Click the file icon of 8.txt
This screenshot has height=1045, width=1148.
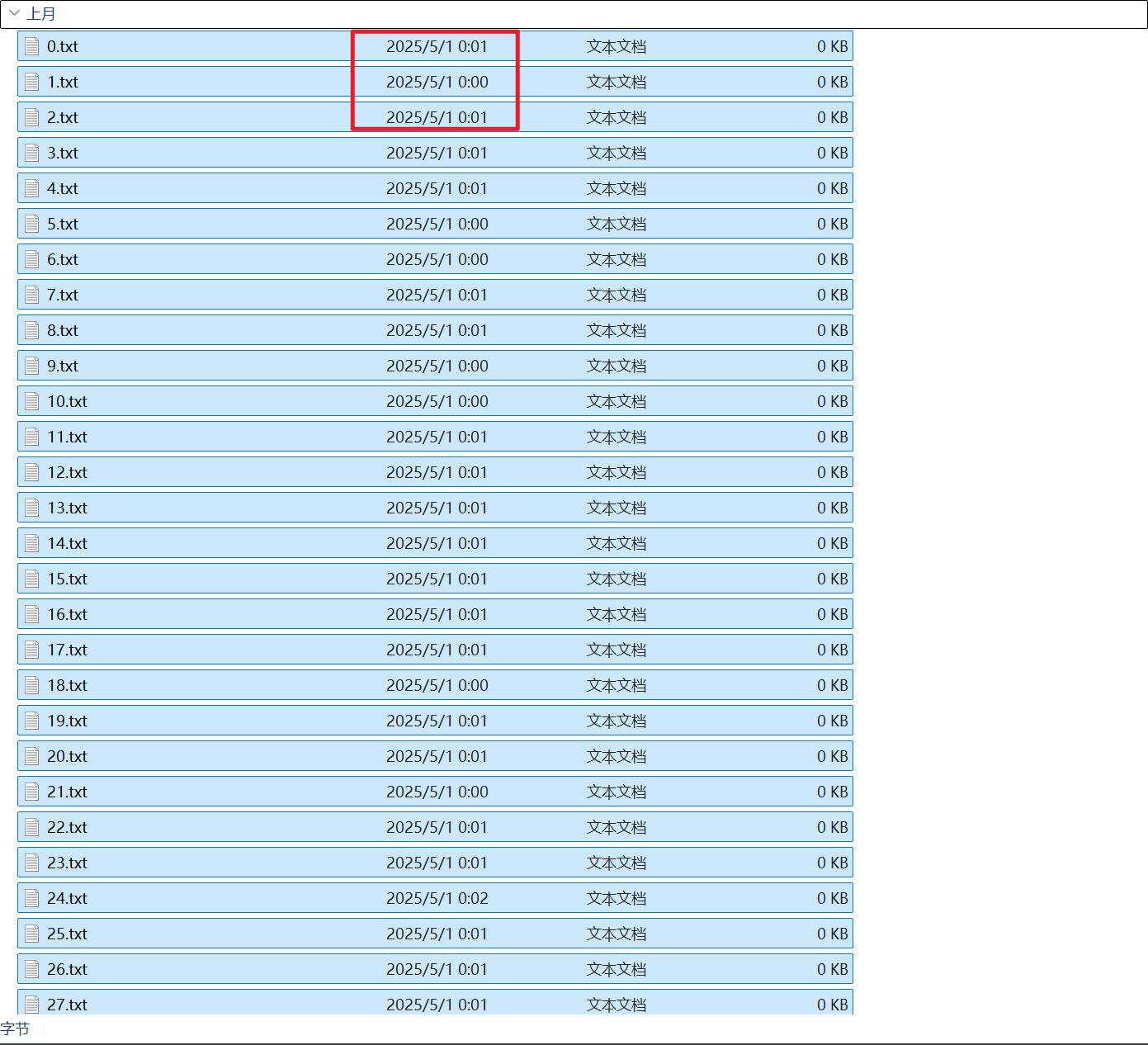32,330
